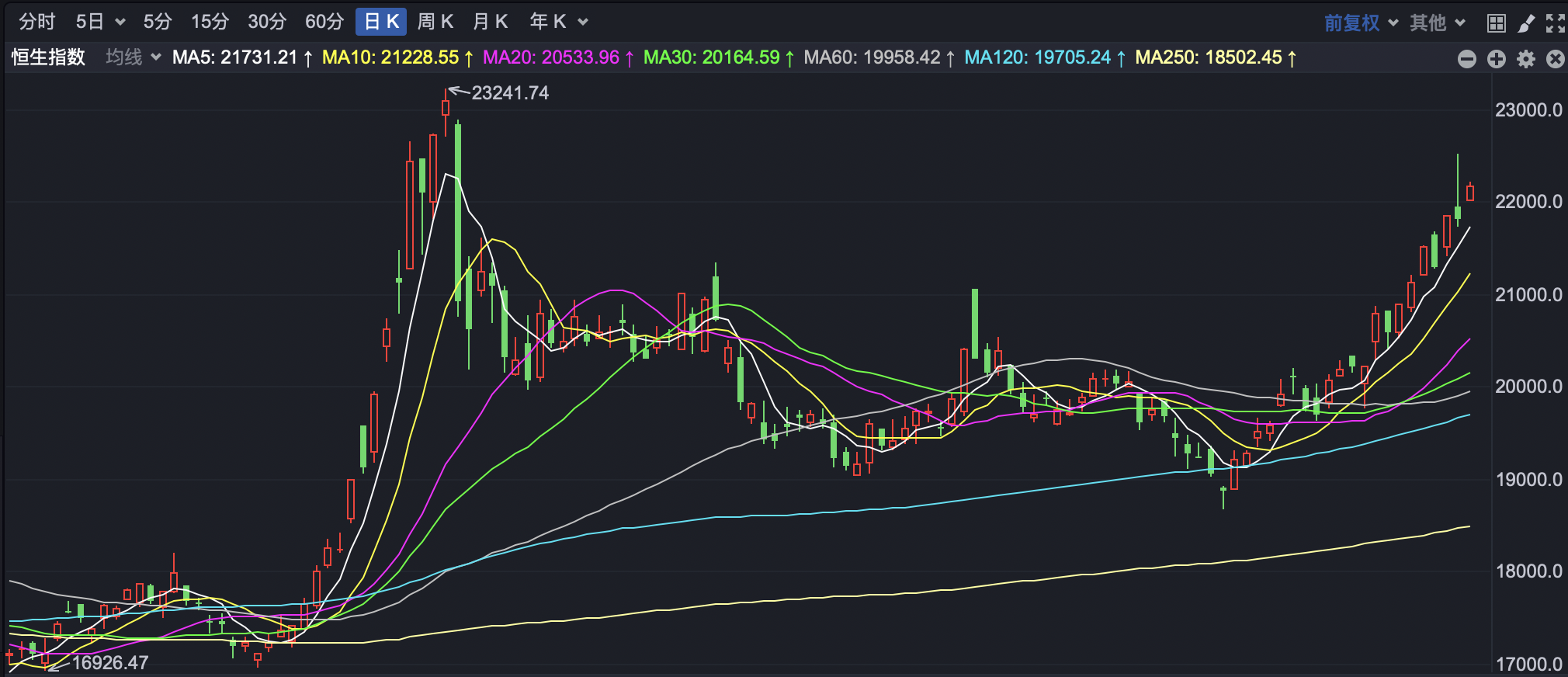Select the 月K monthly chart tab
Viewport: 1568px width, 677px height.
tap(490, 22)
